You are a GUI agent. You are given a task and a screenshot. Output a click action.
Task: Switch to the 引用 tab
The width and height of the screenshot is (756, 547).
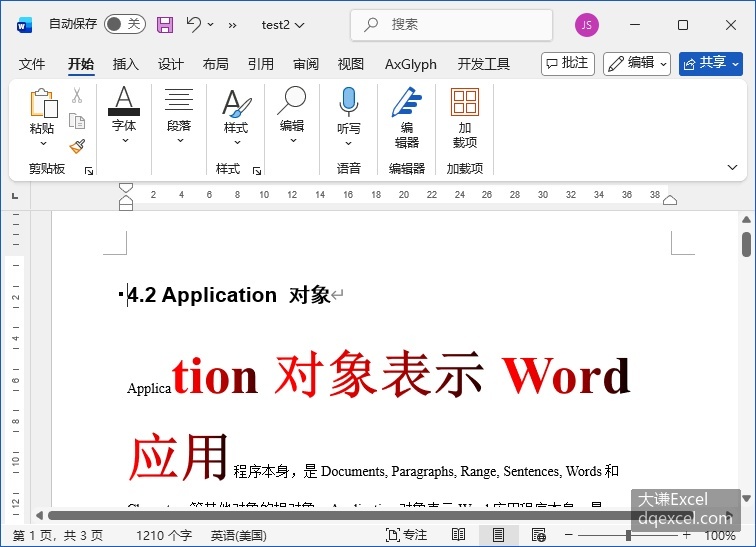[260, 64]
